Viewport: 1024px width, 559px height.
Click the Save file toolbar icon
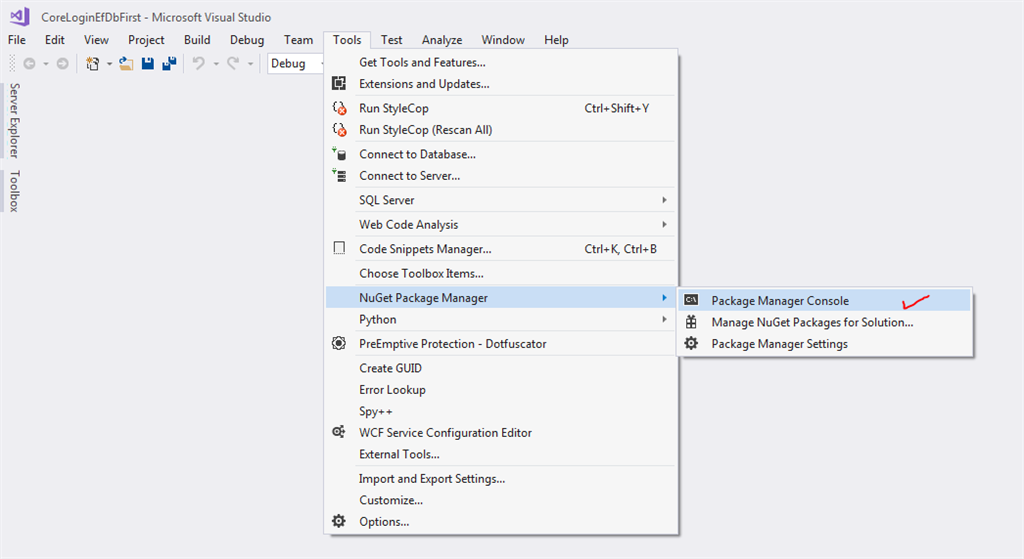(x=148, y=64)
